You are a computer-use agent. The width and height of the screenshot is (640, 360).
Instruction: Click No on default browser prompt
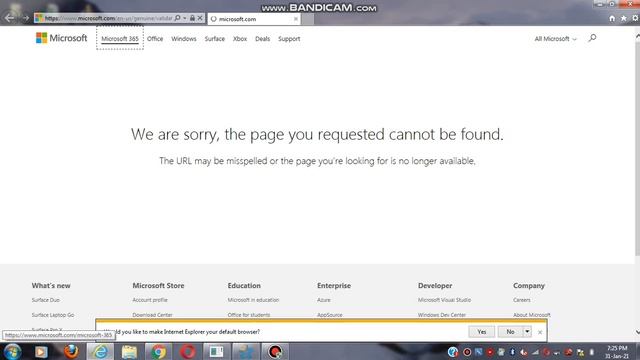click(510, 331)
